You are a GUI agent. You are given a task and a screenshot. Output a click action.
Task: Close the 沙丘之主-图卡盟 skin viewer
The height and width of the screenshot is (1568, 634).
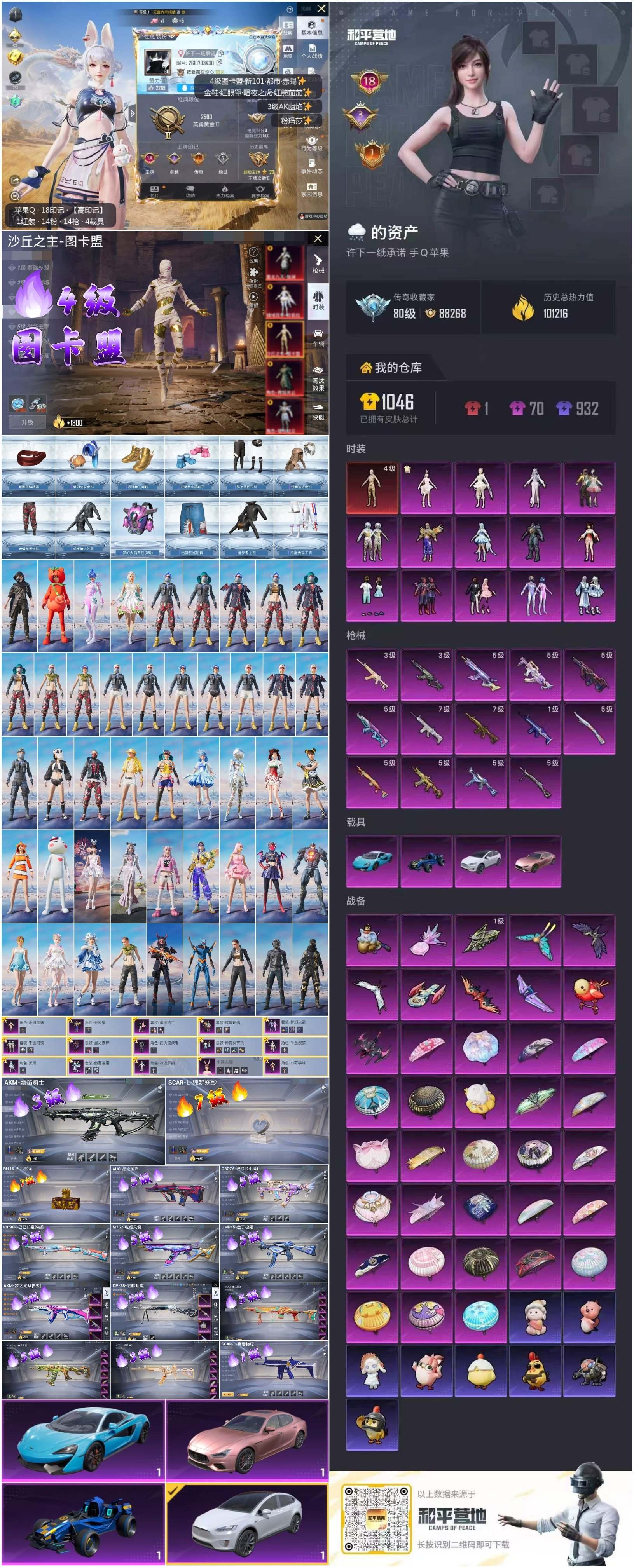[318, 239]
